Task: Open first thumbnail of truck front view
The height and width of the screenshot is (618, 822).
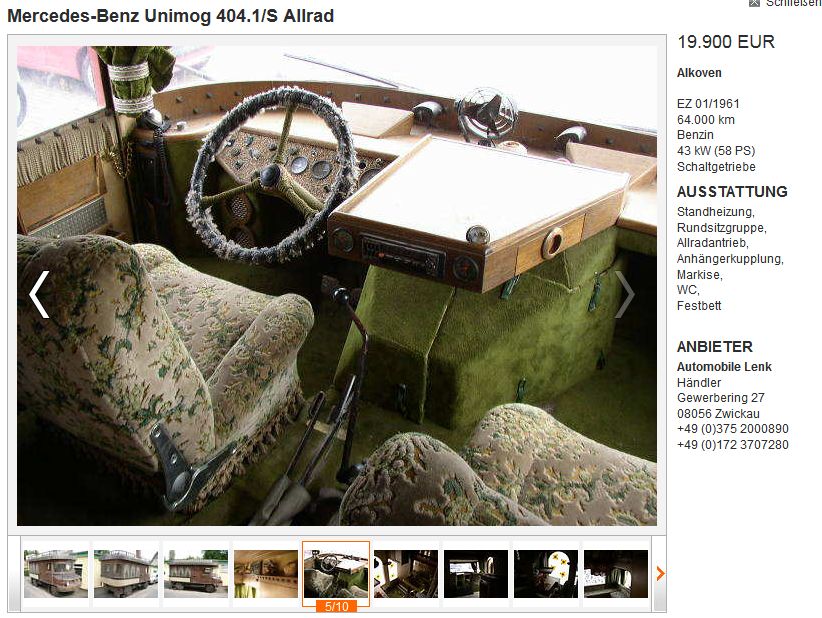Action: tap(56, 574)
